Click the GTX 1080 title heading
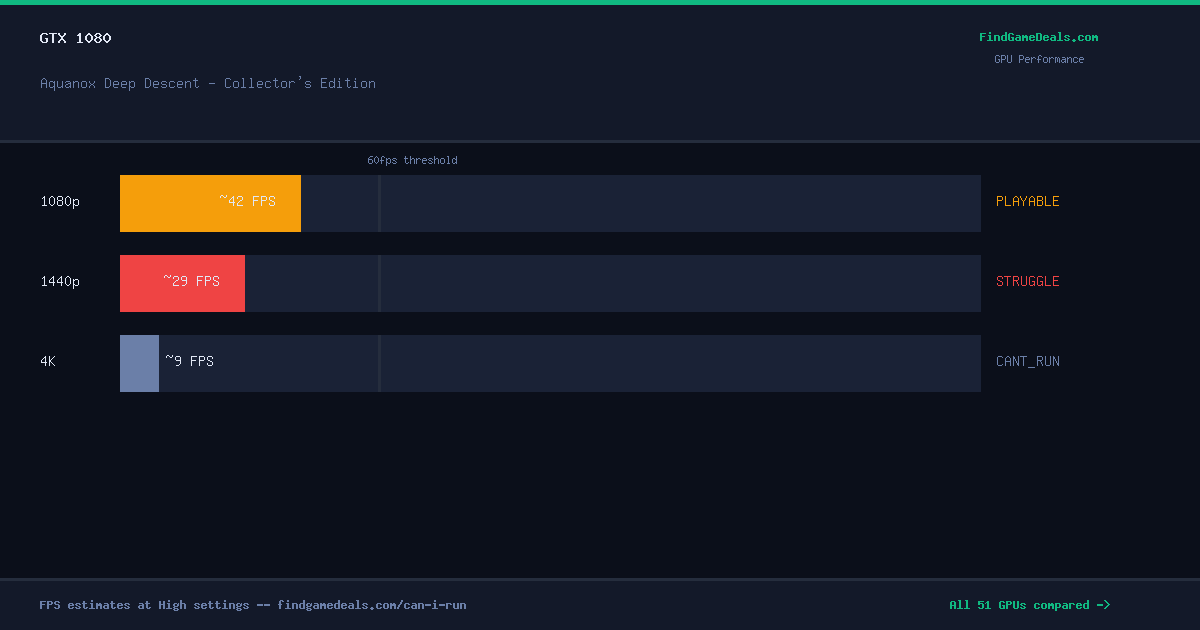Image resolution: width=1200 pixels, height=630 pixels. [76, 38]
